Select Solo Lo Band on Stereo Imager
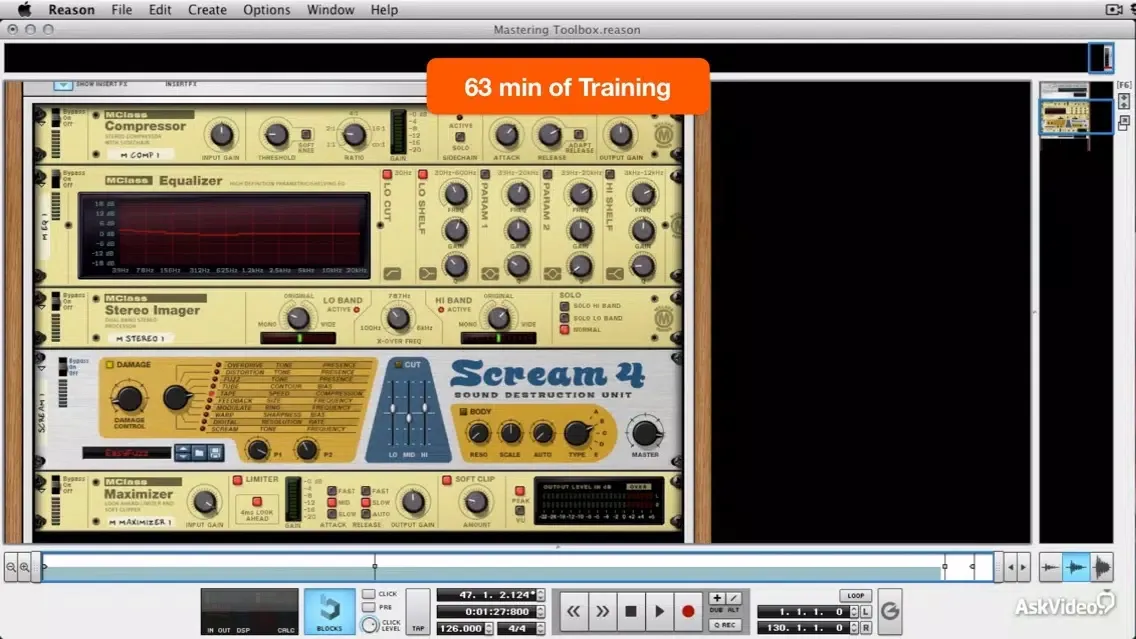 pos(564,318)
